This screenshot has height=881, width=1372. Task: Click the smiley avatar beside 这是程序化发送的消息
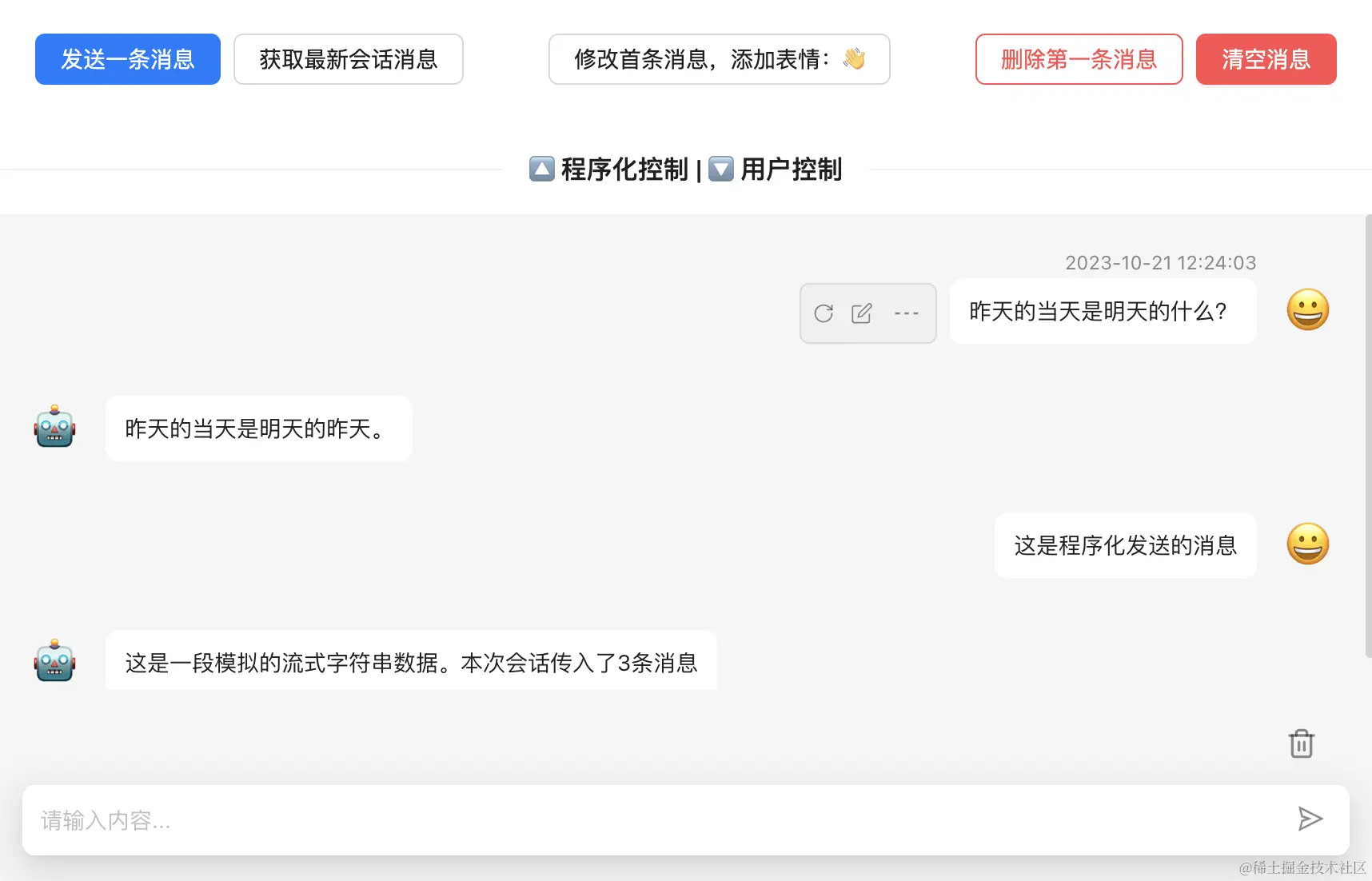coord(1308,544)
